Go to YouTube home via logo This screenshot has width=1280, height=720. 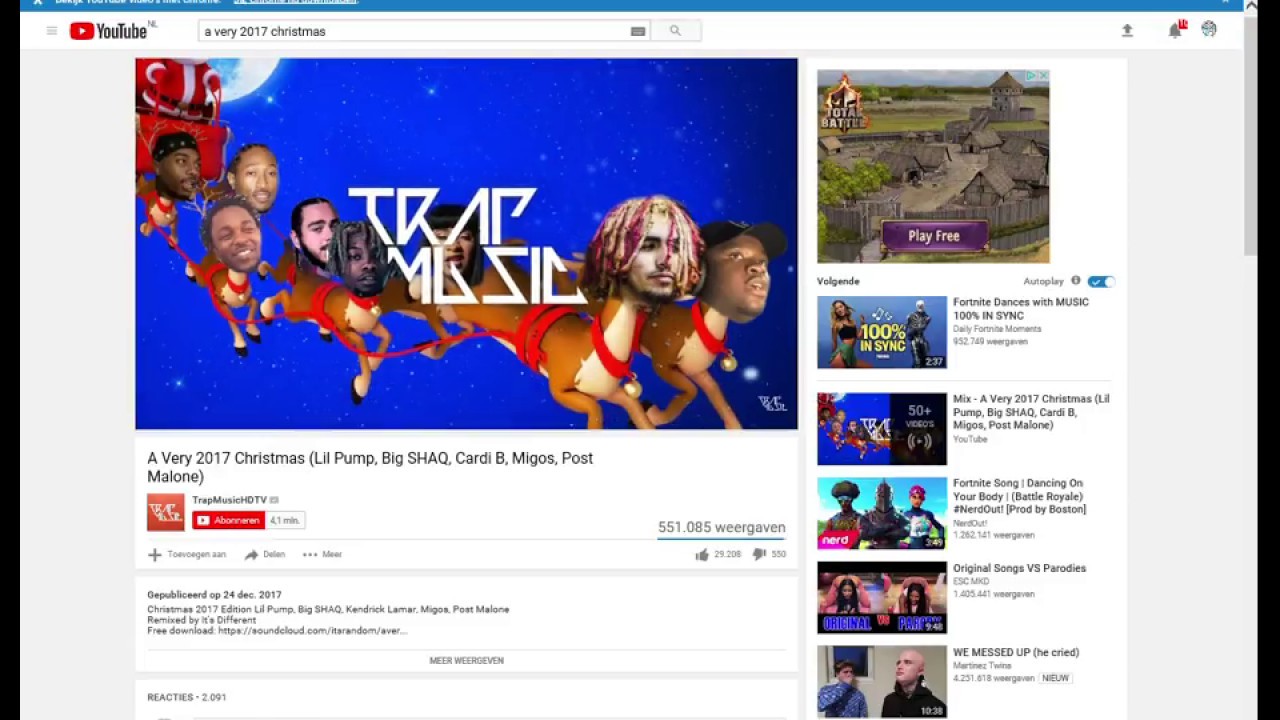(108, 31)
